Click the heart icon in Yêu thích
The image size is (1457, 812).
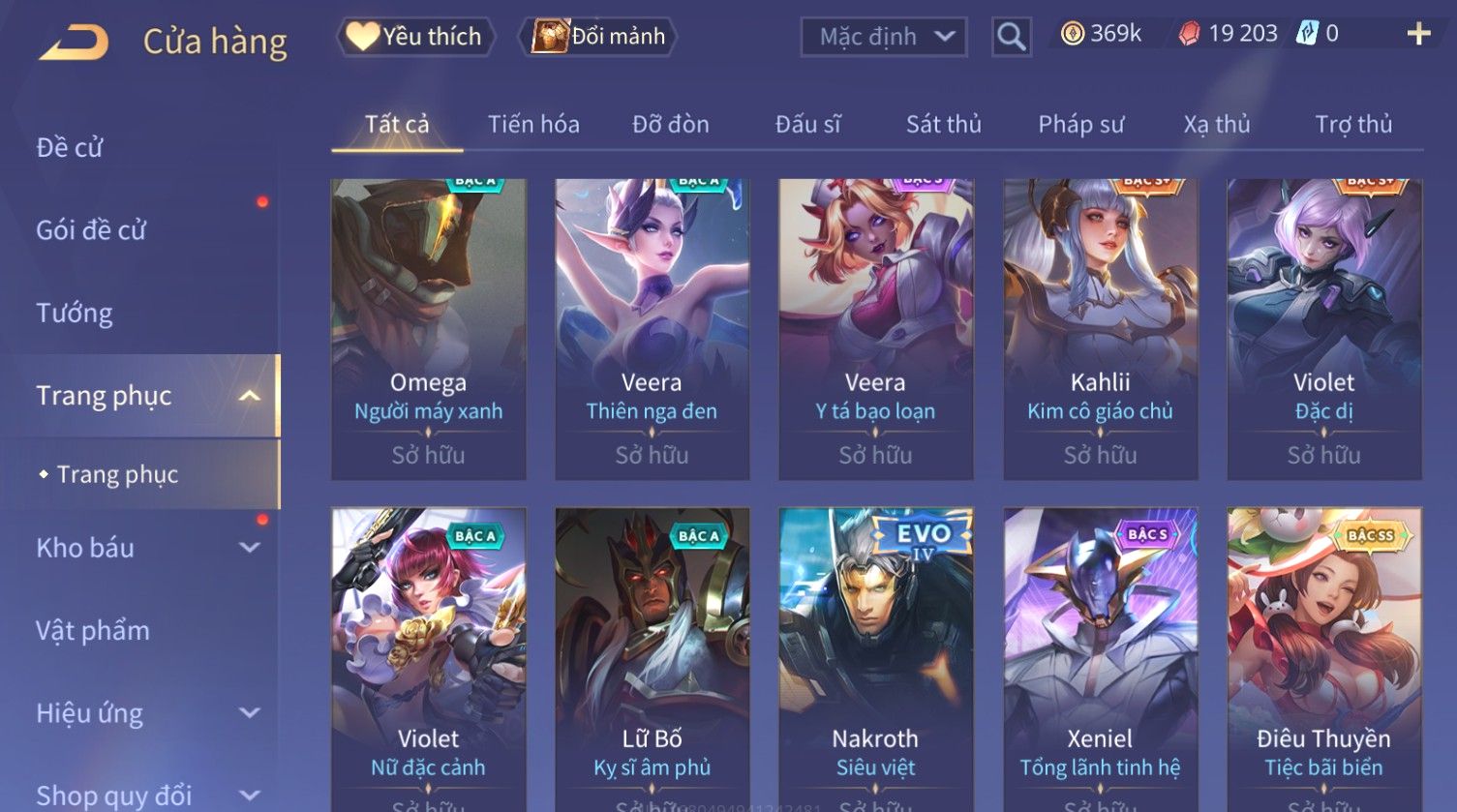click(362, 37)
